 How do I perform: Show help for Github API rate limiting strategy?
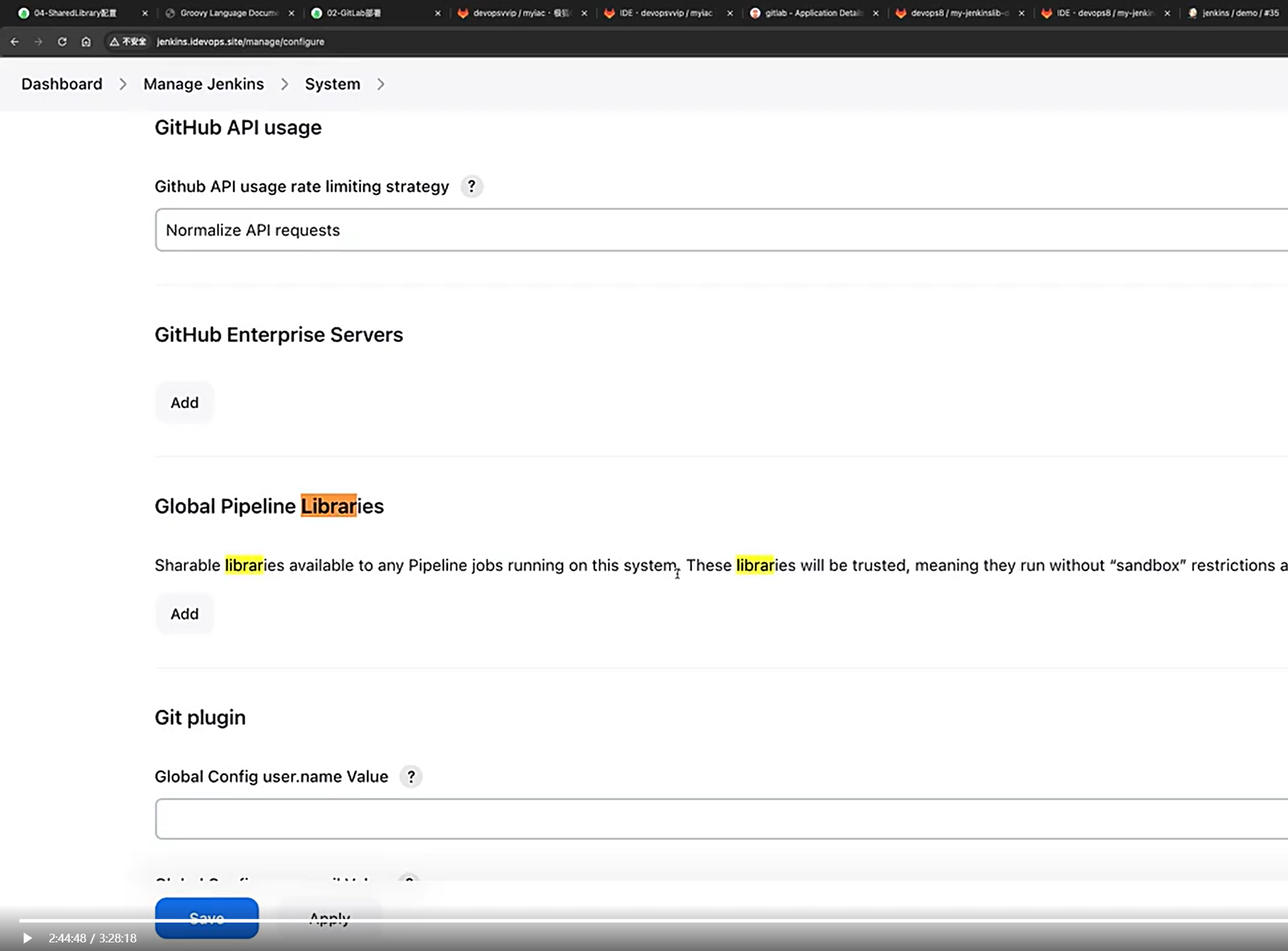tap(471, 187)
